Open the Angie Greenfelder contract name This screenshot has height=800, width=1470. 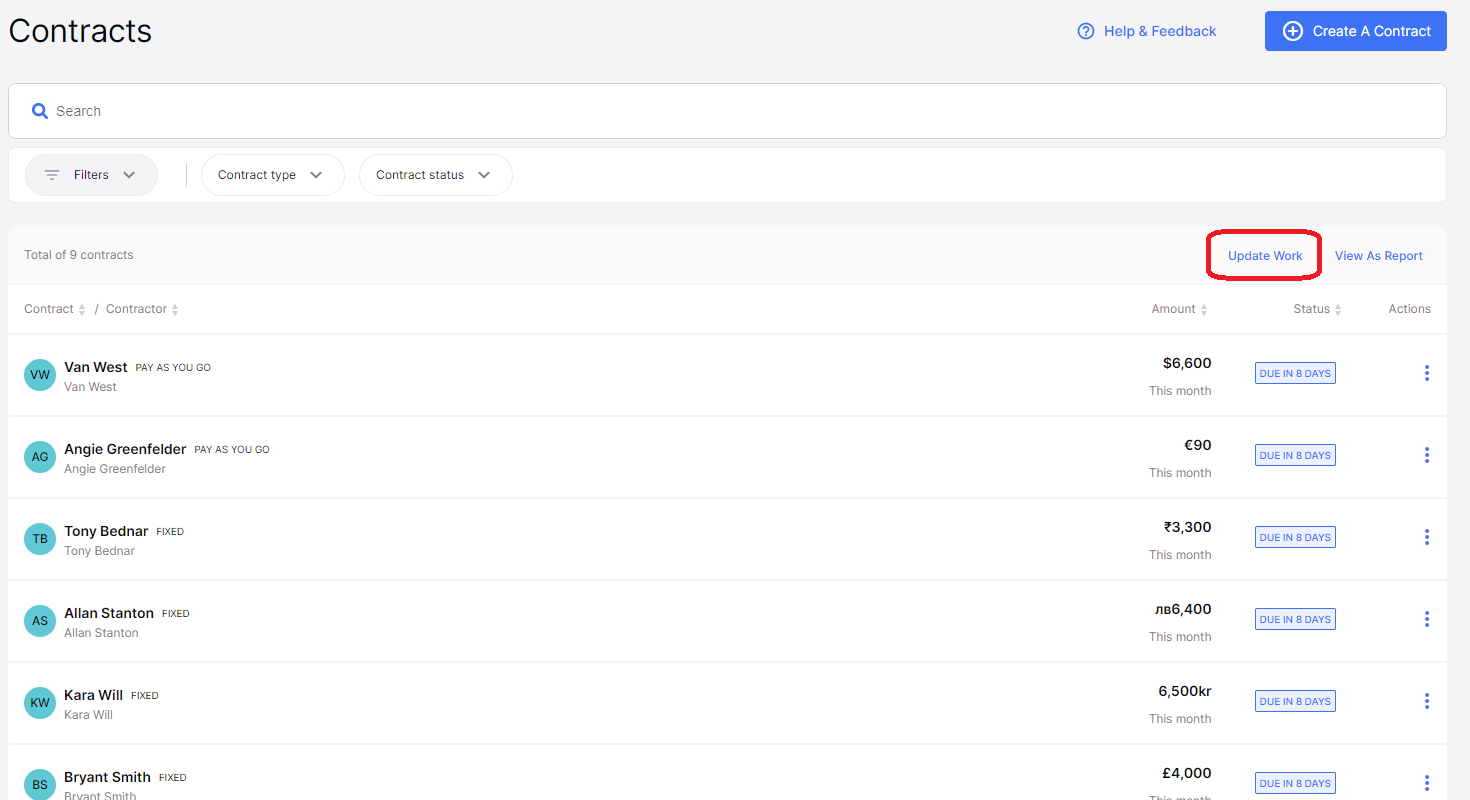pos(125,449)
